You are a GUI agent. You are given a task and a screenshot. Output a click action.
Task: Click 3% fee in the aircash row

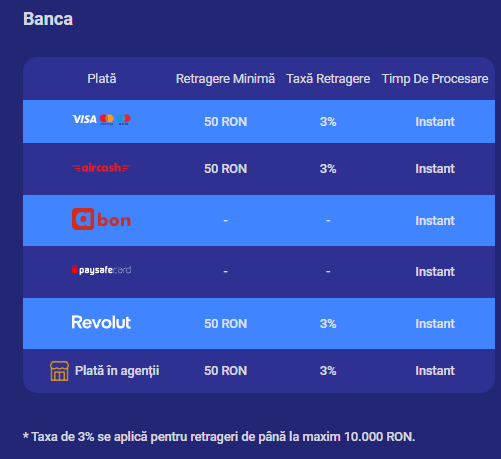pyautogui.click(x=328, y=169)
